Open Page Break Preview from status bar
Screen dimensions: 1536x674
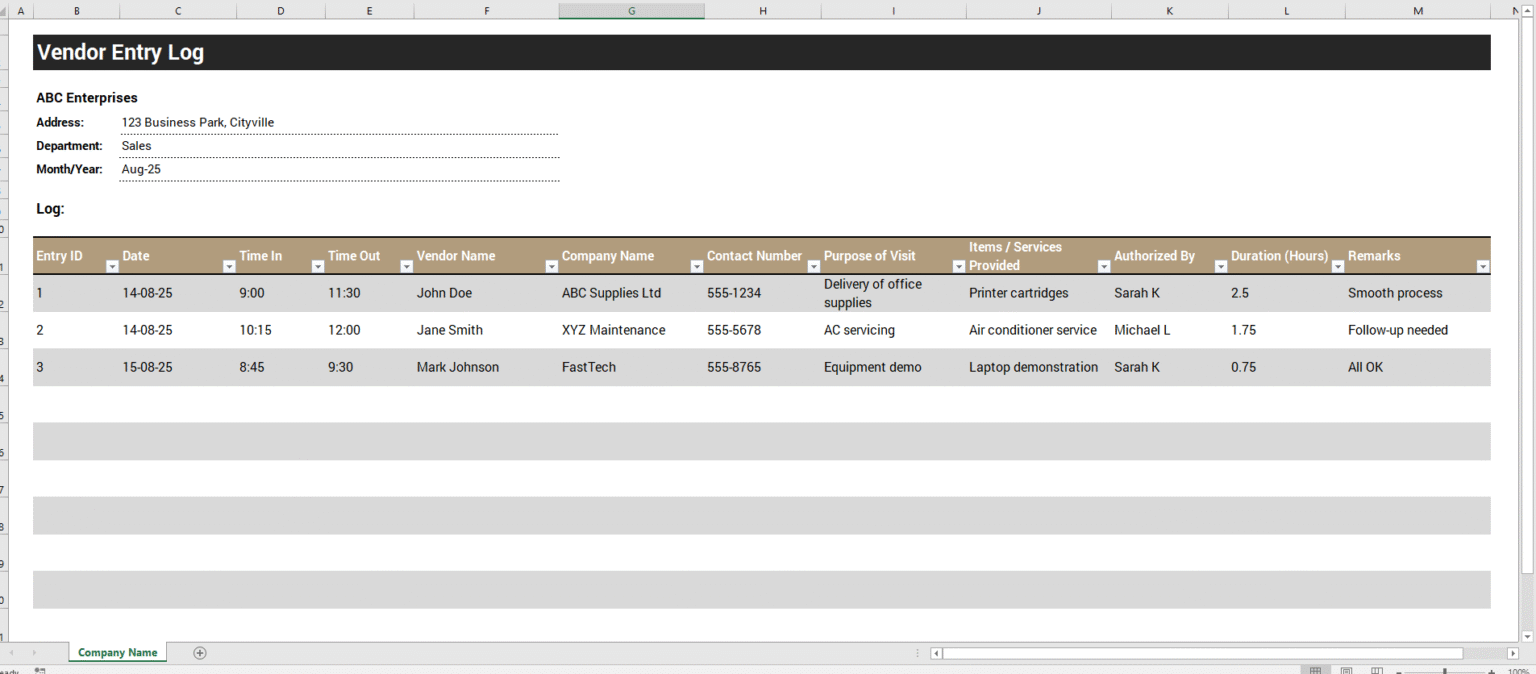click(1376, 670)
